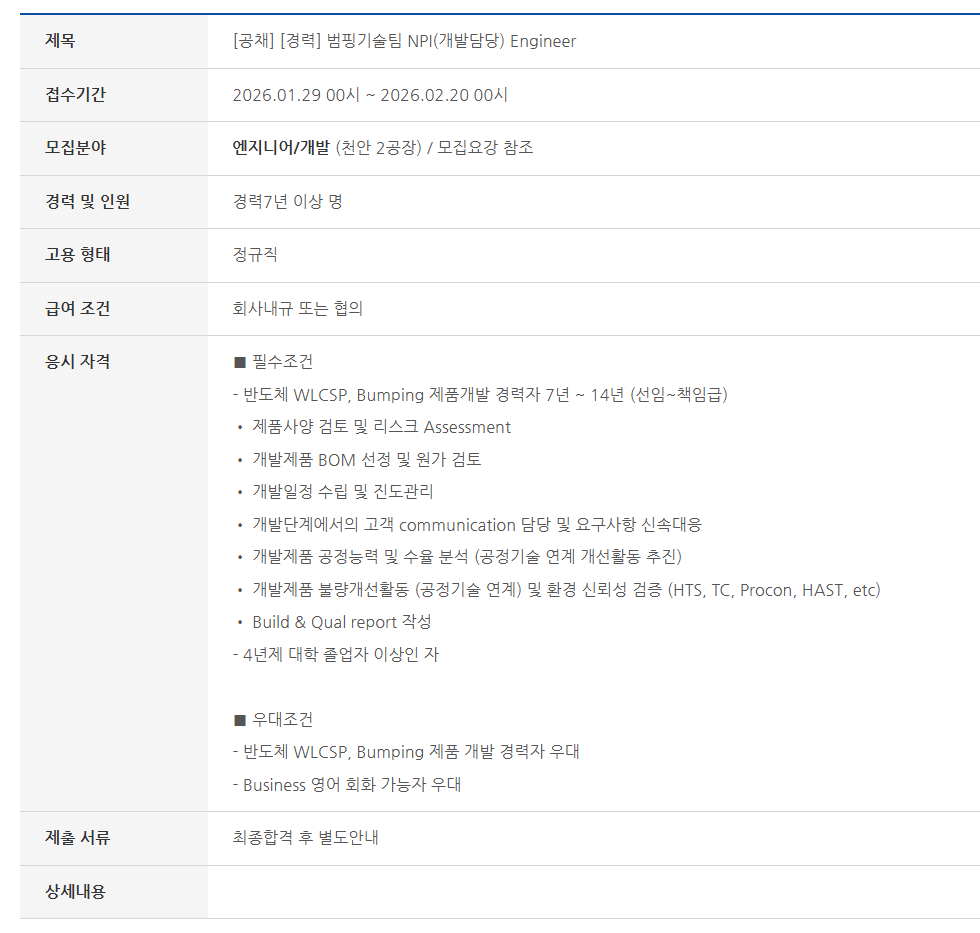
Task: Click the 제목 row header
Action: pyautogui.click(x=60, y=41)
